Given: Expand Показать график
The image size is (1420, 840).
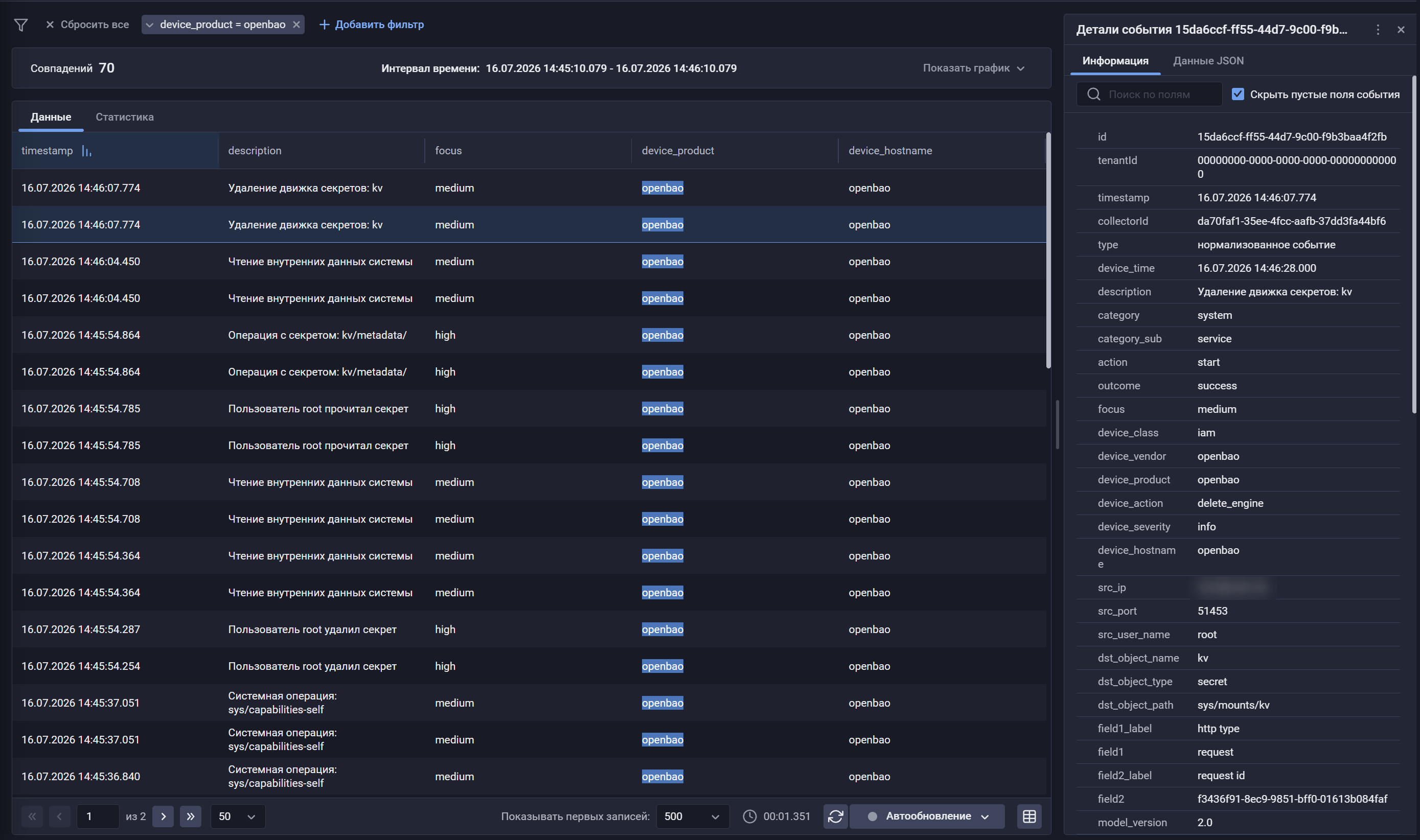Looking at the screenshot, I should pyautogui.click(x=973, y=68).
